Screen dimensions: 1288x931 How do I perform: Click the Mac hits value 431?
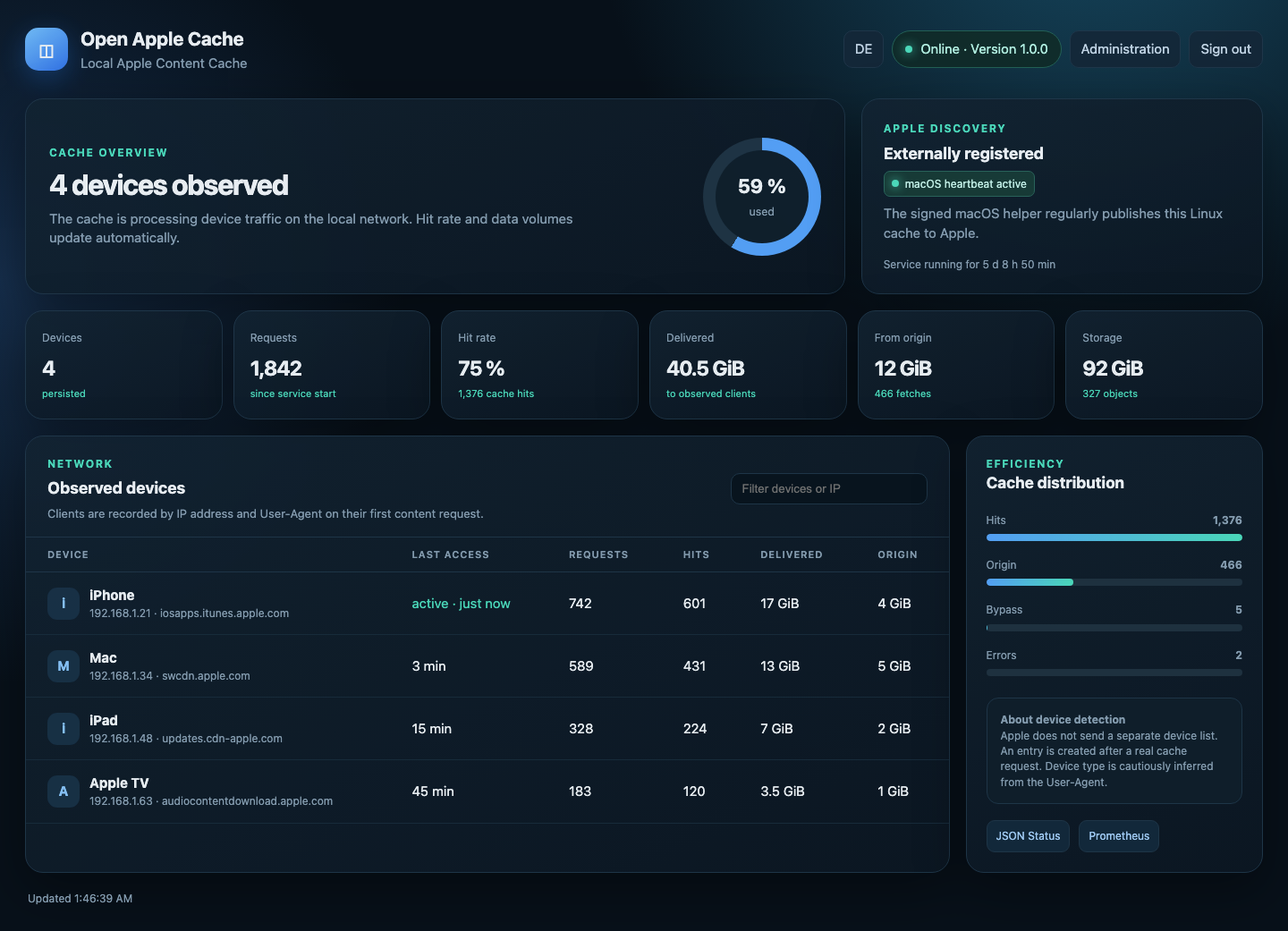695,666
